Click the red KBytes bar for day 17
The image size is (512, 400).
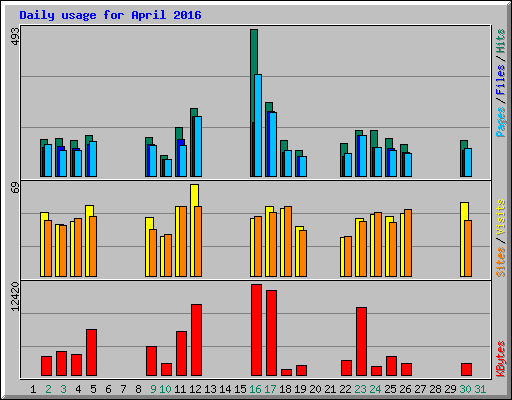pos(271,333)
